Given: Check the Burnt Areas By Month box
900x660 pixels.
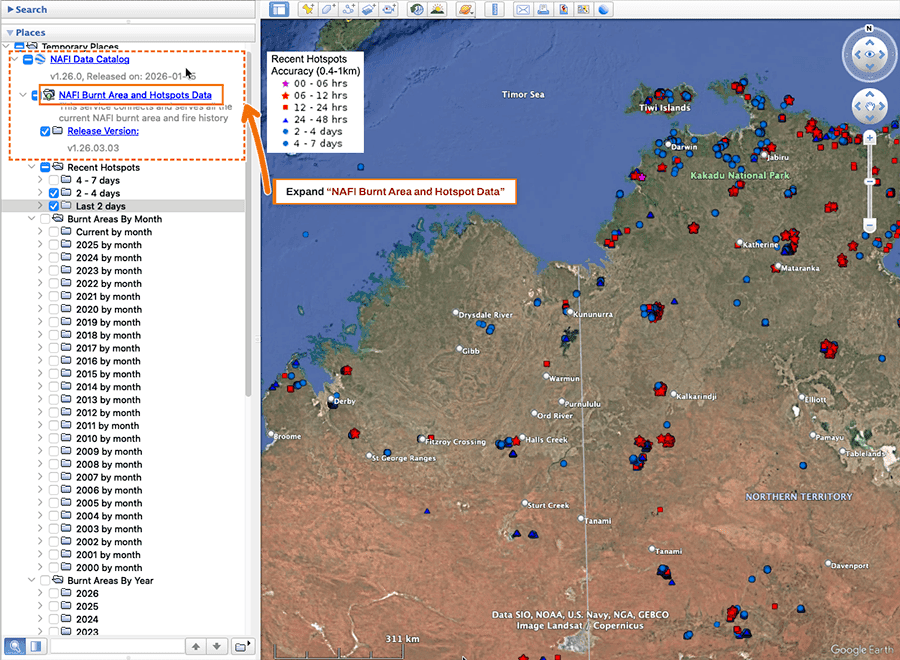Looking at the screenshot, I should [45, 219].
